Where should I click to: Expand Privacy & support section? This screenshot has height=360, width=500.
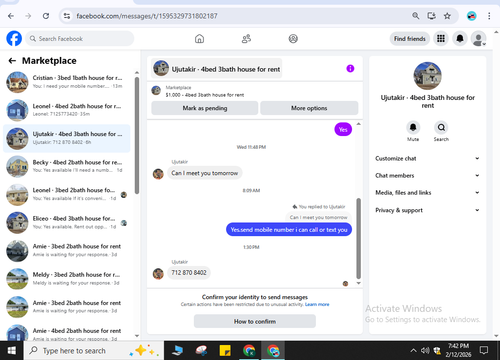coord(427,210)
